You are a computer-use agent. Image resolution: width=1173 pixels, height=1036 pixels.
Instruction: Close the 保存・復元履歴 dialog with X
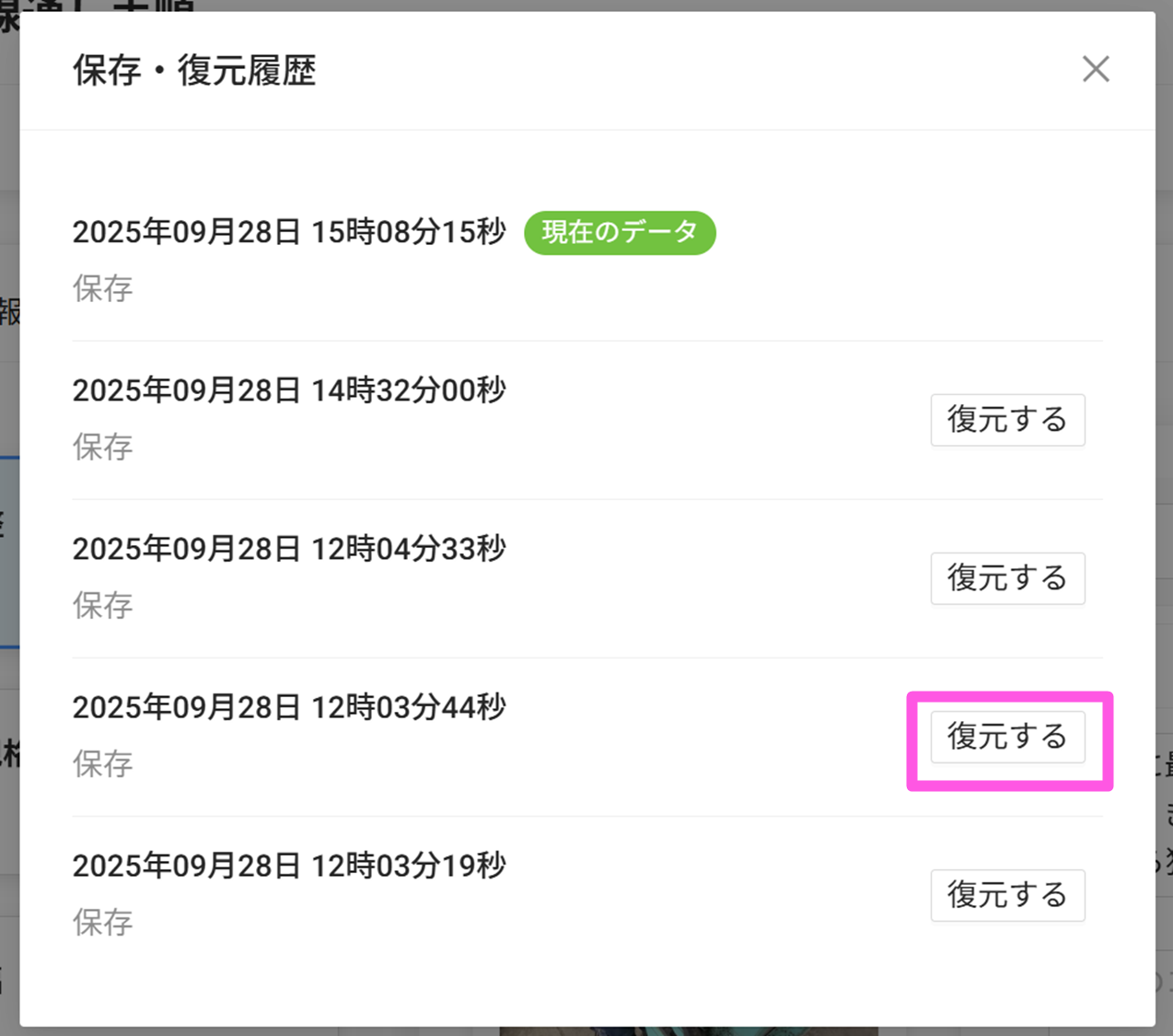click(x=1095, y=69)
